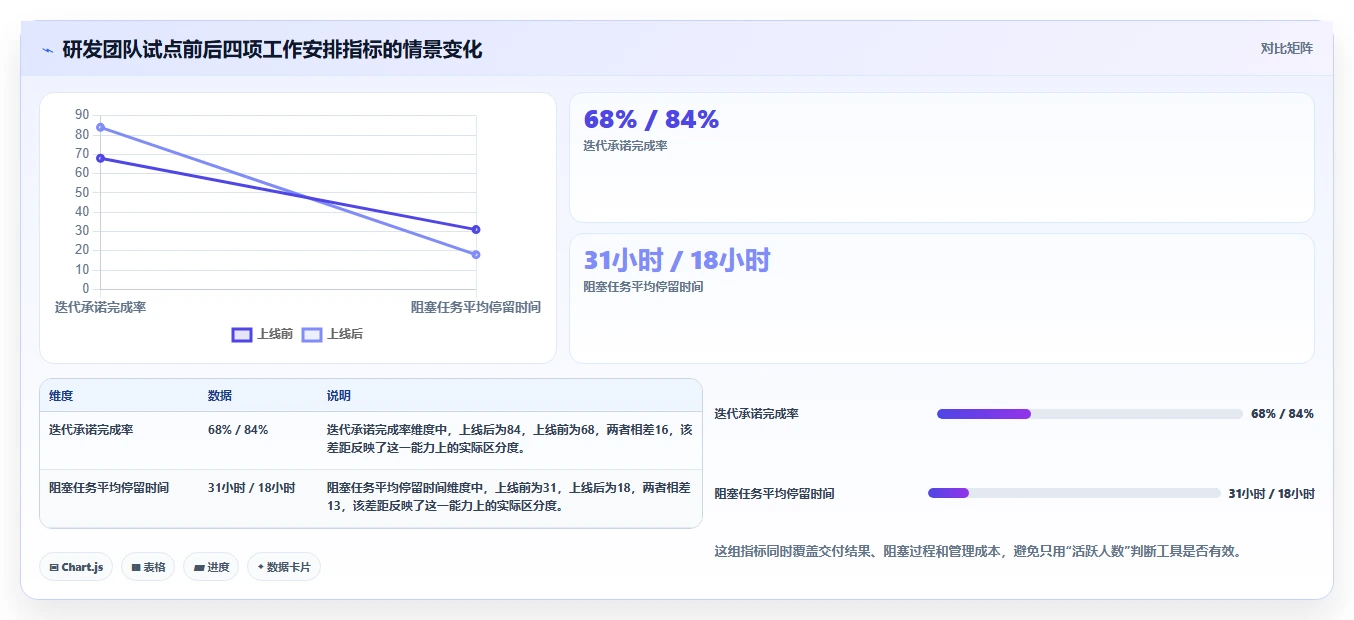Click the 上线后 data point at 18
Image resolution: width=1354 pixels, height=620 pixels.
[476, 254]
